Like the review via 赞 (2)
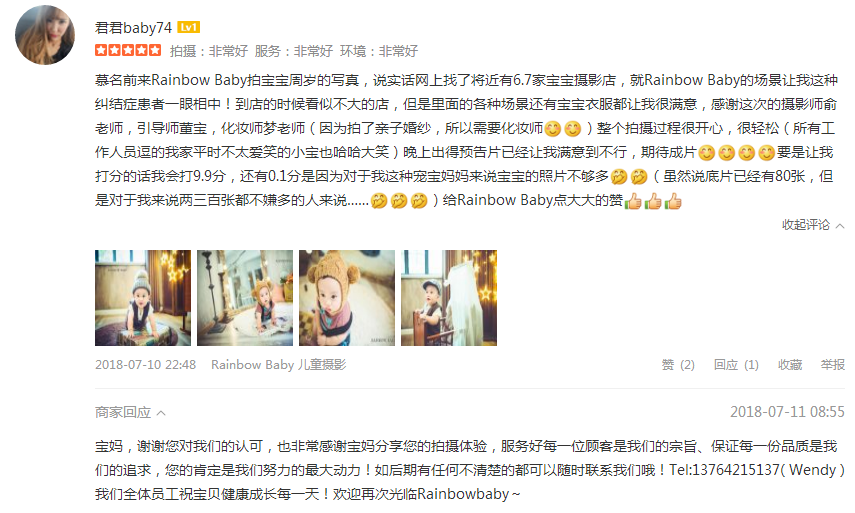 pyautogui.click(x=678, y=365)
